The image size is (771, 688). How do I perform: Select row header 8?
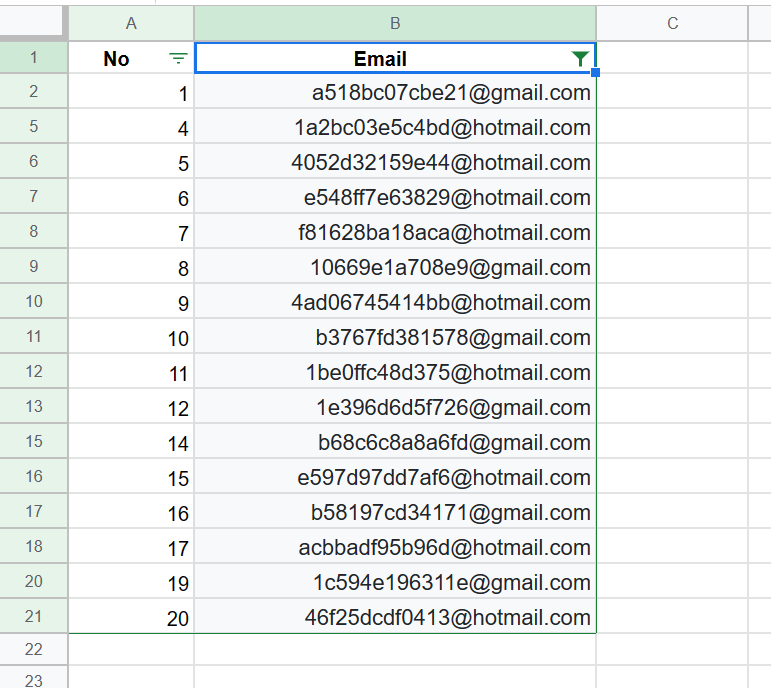click(33, 231)
